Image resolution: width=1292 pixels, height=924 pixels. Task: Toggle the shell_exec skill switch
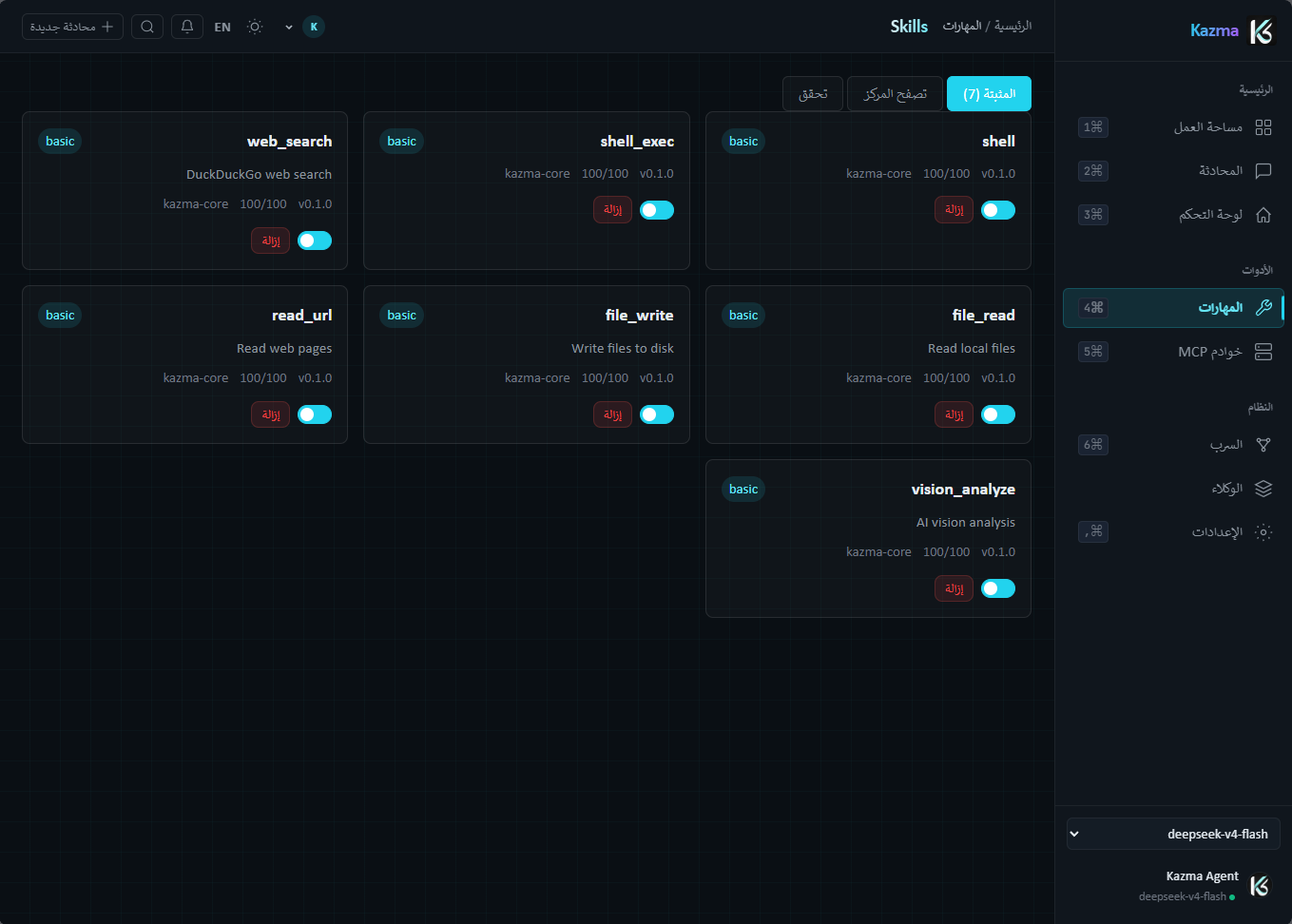tap(657, 210)
